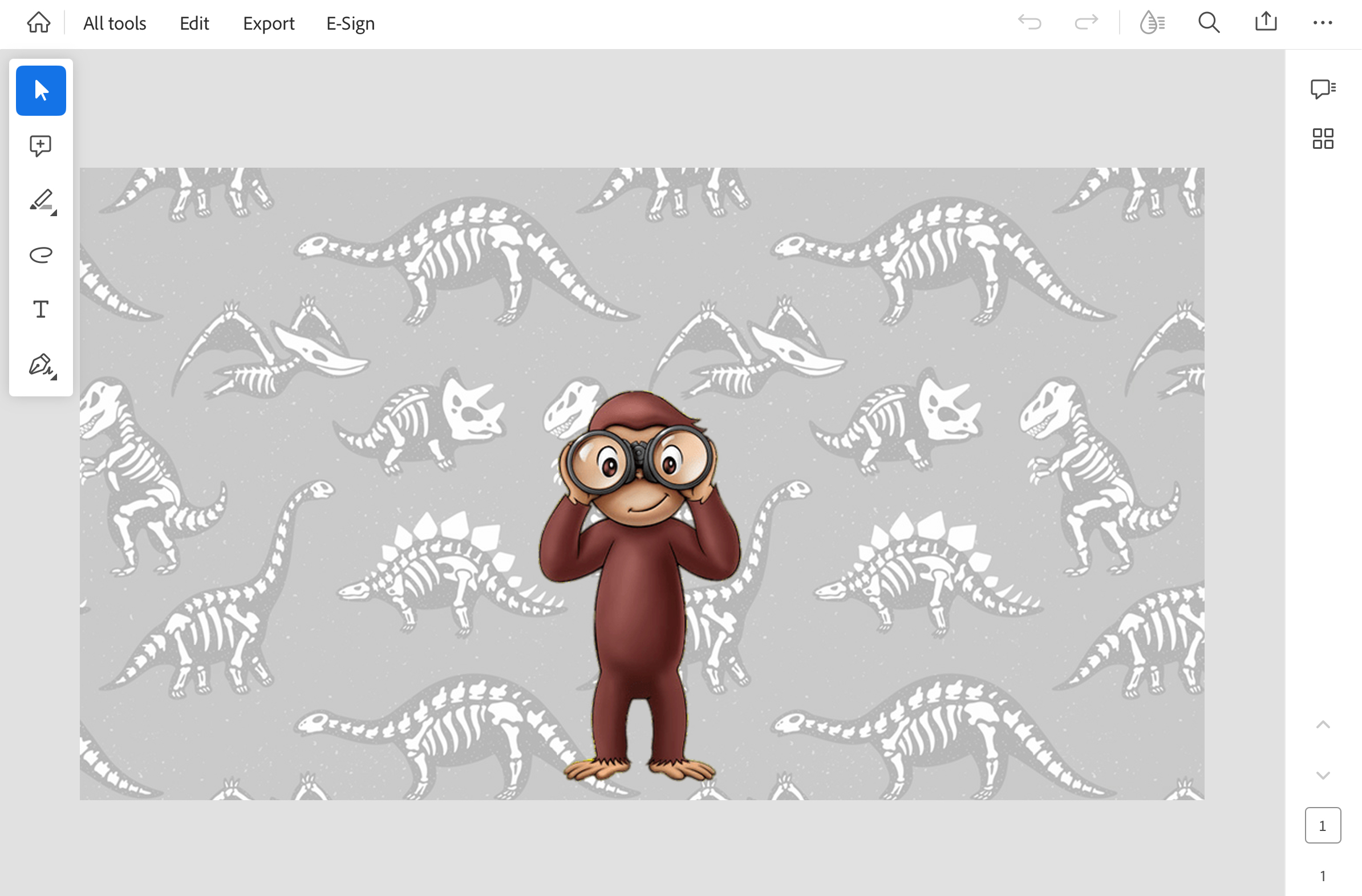Screen dimensions: 1362x896
Task: Go to next page with down chevron
Action: [1323, 775]
